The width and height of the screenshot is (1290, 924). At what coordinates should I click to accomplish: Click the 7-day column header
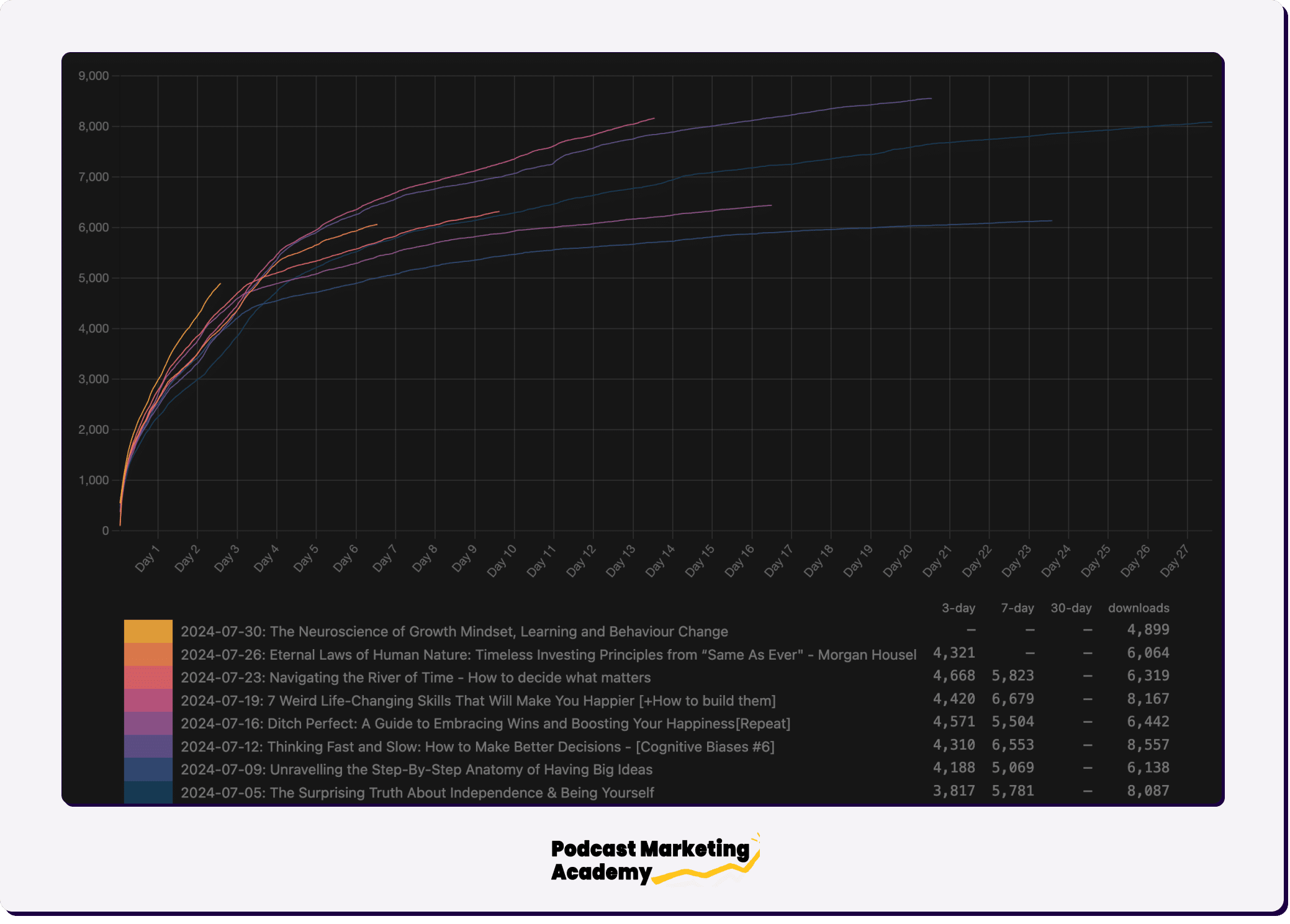pos(1017,608)
